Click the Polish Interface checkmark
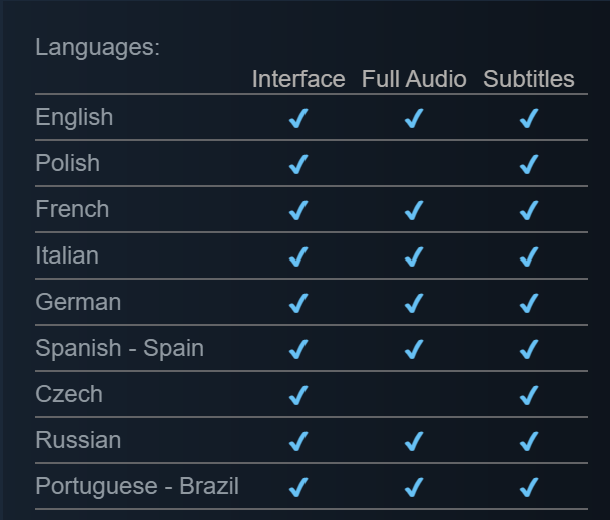 tap(298, 164)
